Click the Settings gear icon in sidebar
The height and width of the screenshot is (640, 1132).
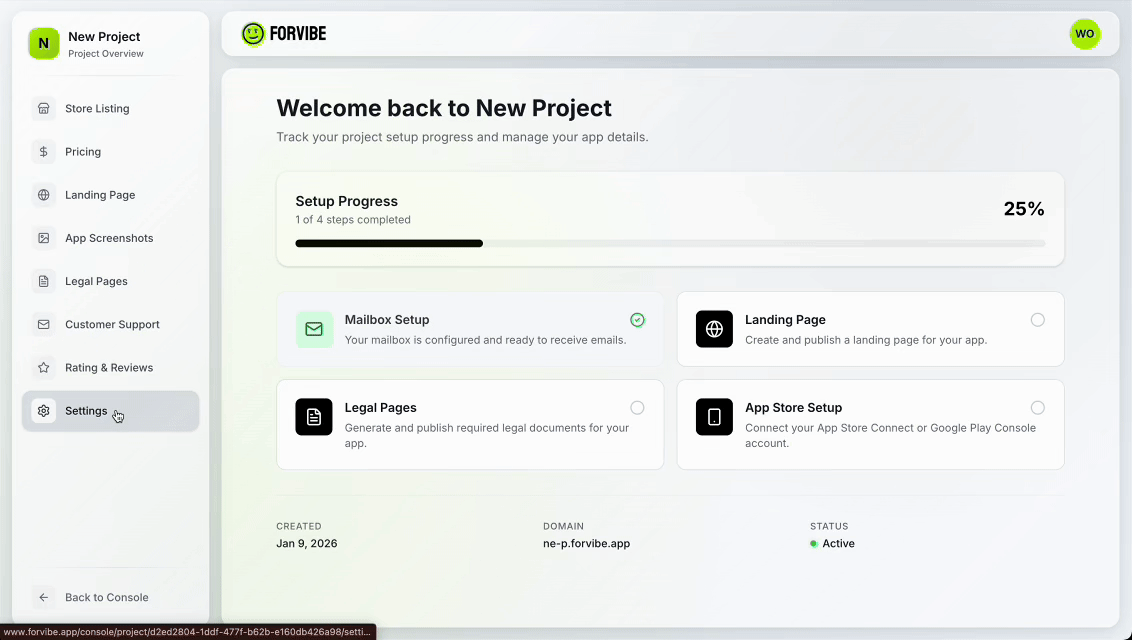pyautogui.click(x=43, y=410)
